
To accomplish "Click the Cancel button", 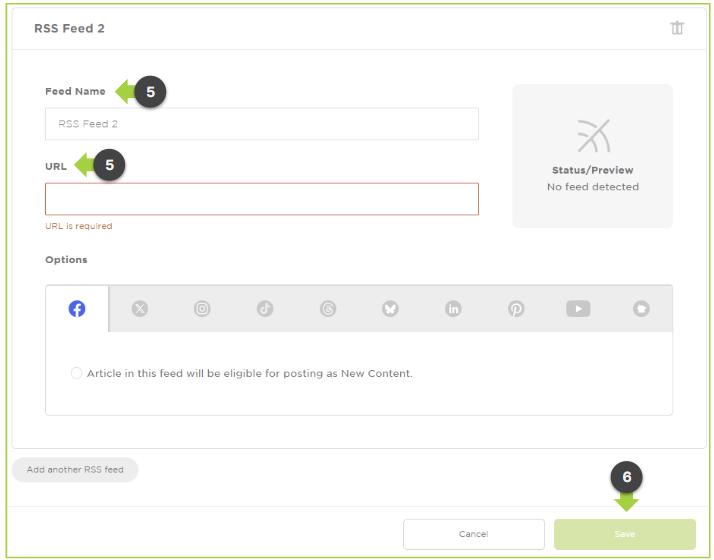I will pos(474,534).
